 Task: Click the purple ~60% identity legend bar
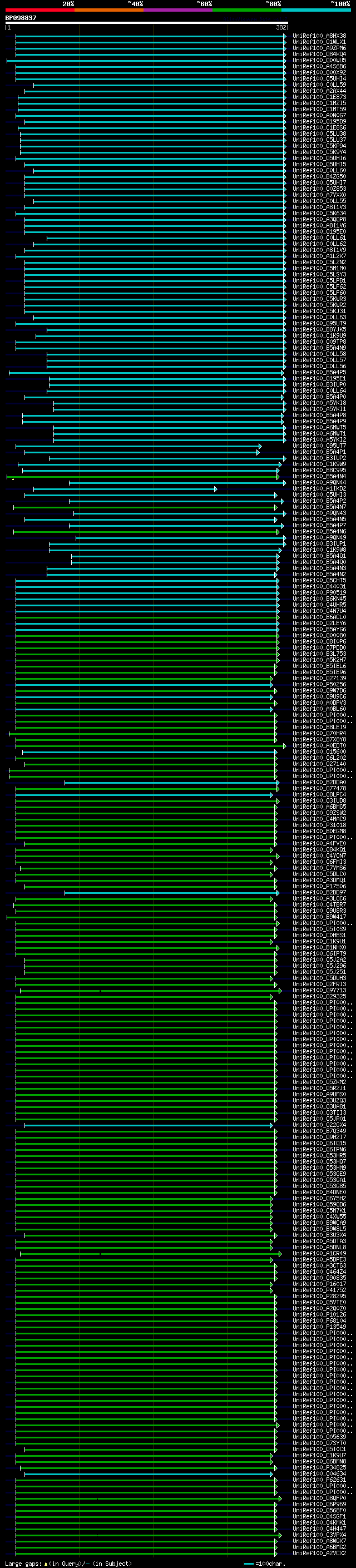click(x=177, y=10)
